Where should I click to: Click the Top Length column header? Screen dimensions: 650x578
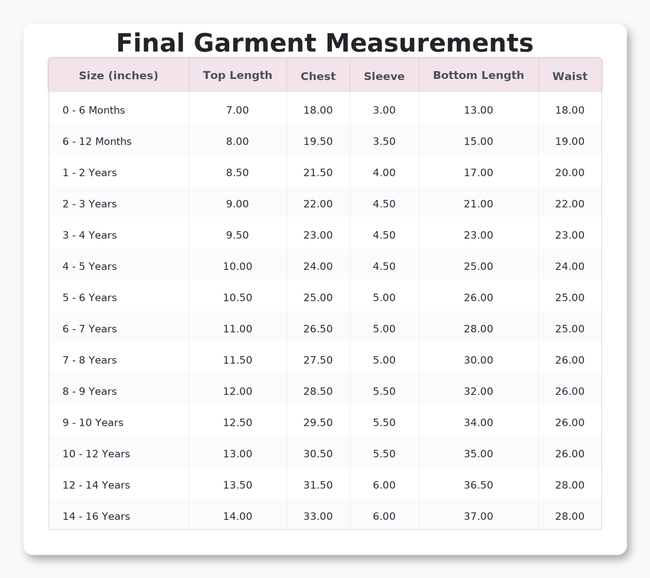point(238,75)
